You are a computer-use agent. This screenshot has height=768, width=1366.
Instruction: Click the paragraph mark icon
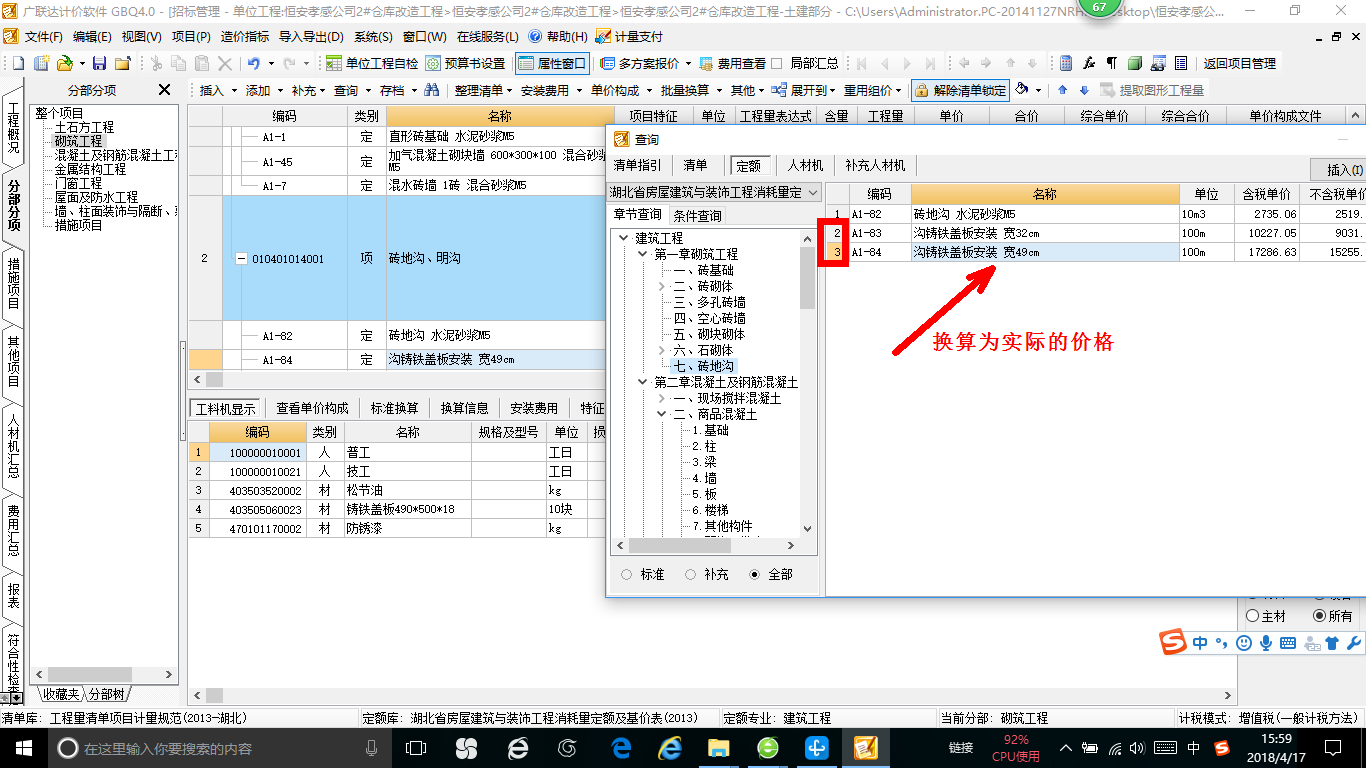(1111, 63)
